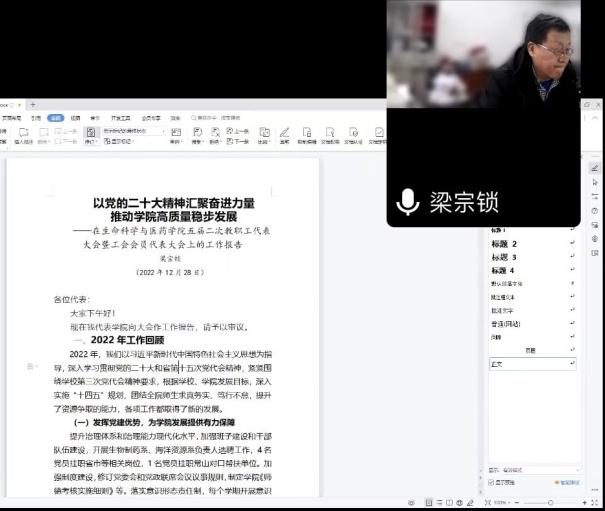Click the 拒绝 reject change icon

coord(215,136)
